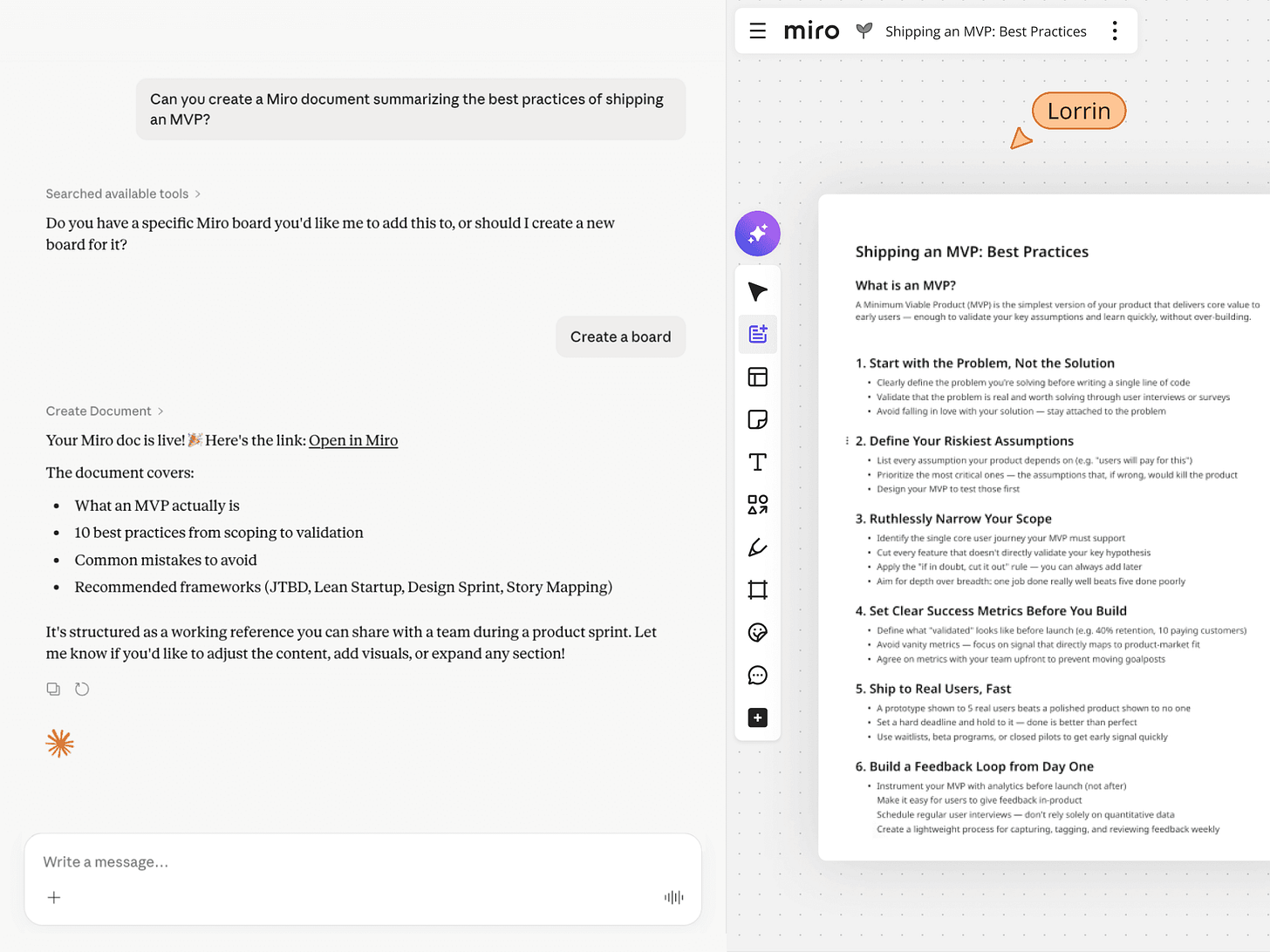Click heading '3. Ruthlessly Narrow Your Scope'
The width and height of the screenshot is (1270, 952).
pyautogui.click(x=953, y=519)
